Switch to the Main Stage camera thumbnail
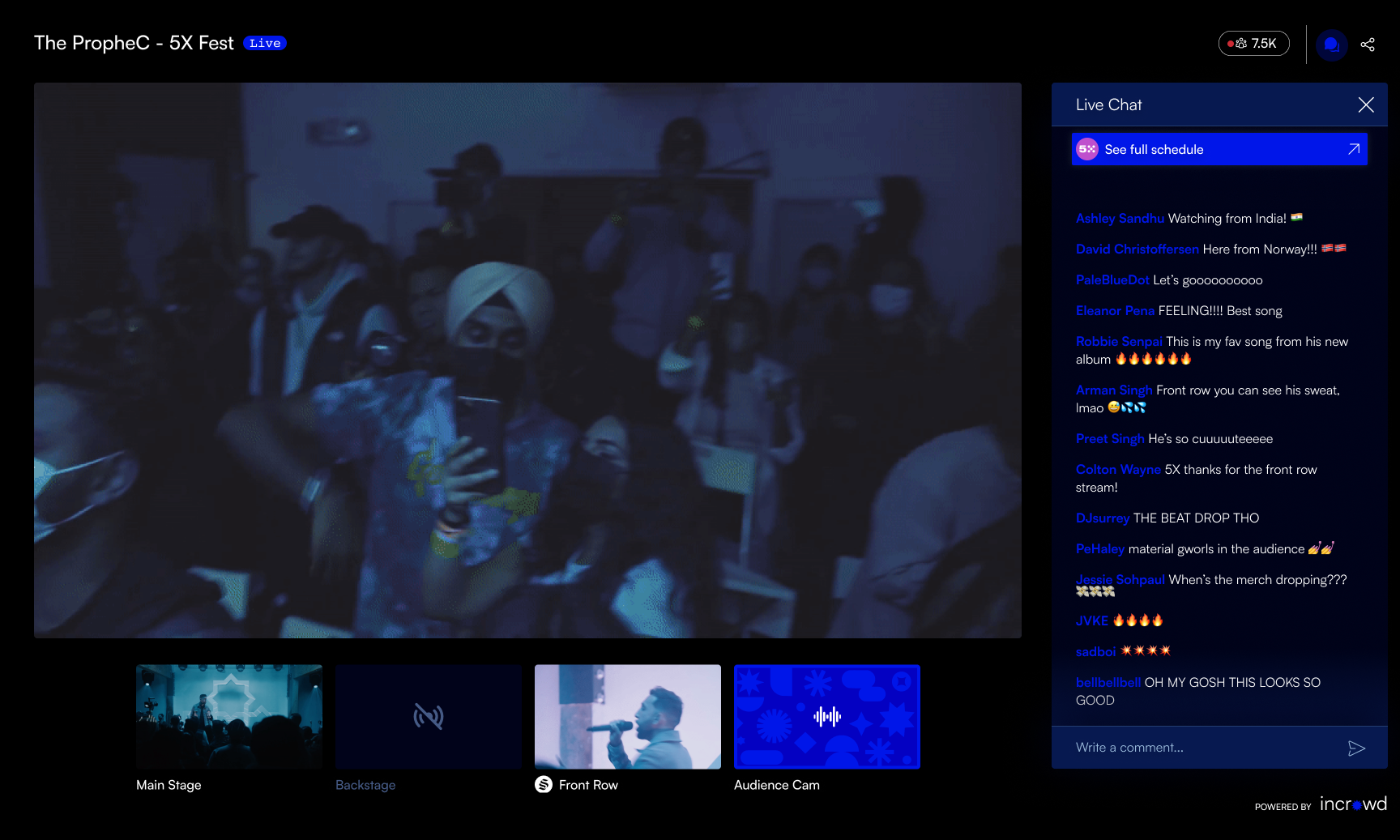 [x=229, y=717]
